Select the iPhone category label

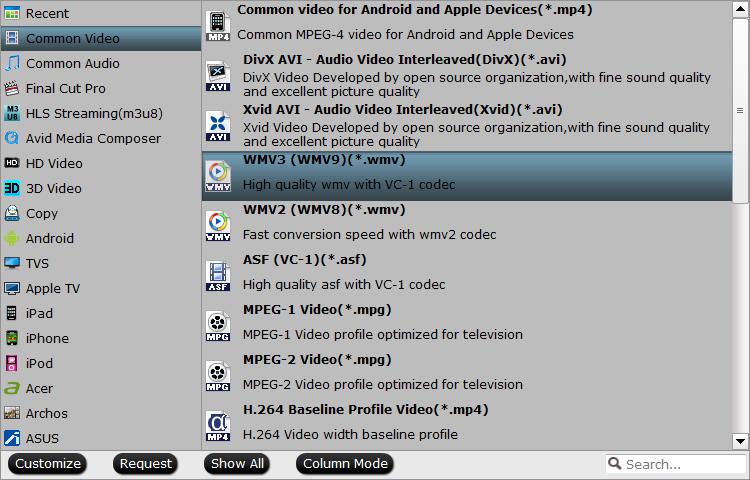(47, 338)
